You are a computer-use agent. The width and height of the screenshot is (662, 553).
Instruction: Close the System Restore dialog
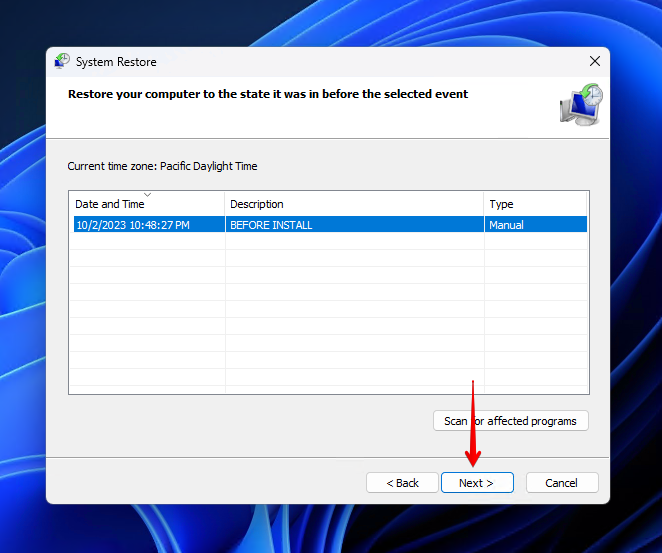pos(595,61)
